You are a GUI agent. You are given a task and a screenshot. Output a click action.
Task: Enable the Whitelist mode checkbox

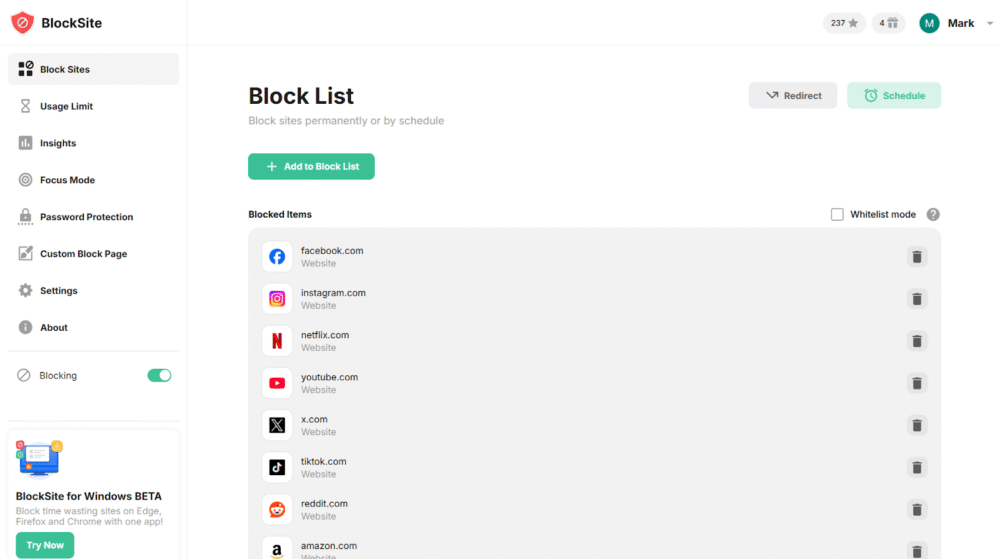[837, 214]
